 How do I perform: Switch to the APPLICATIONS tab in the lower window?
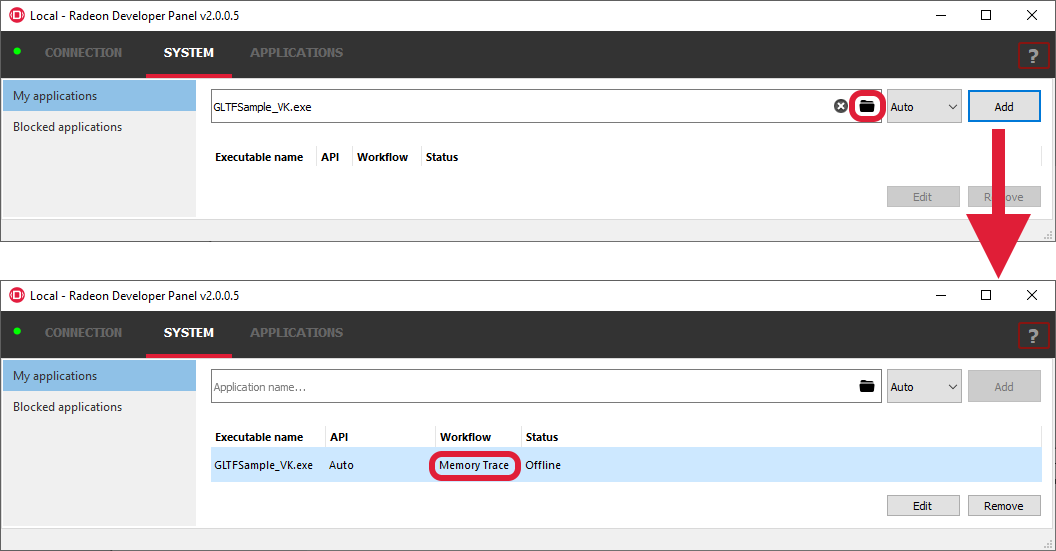296,333
